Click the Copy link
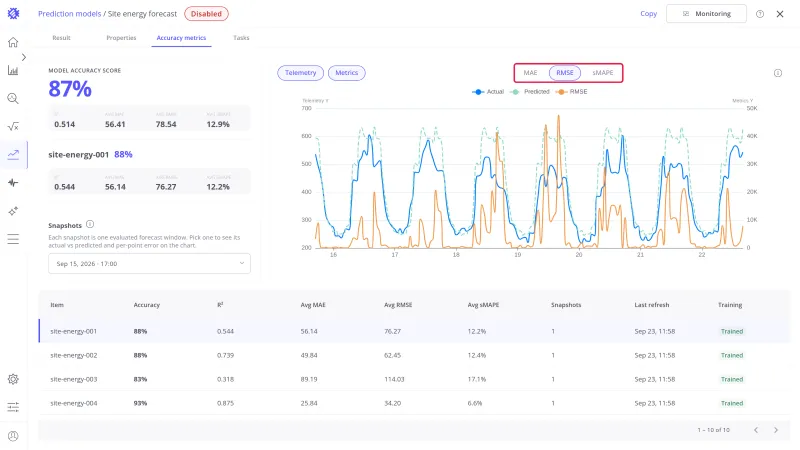Viewport: 800px width, 450px height. tap(648, 14)
